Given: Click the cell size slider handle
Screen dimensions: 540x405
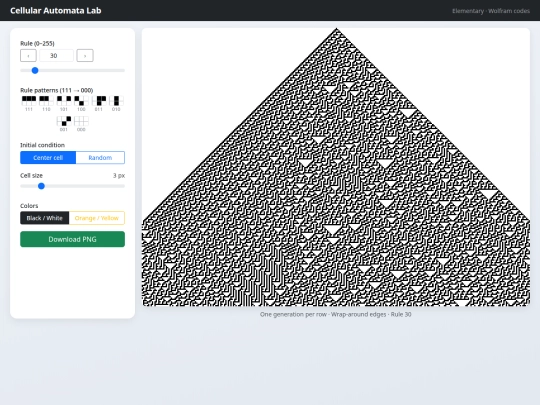Looking at the screenshot, I should [41, 186].
